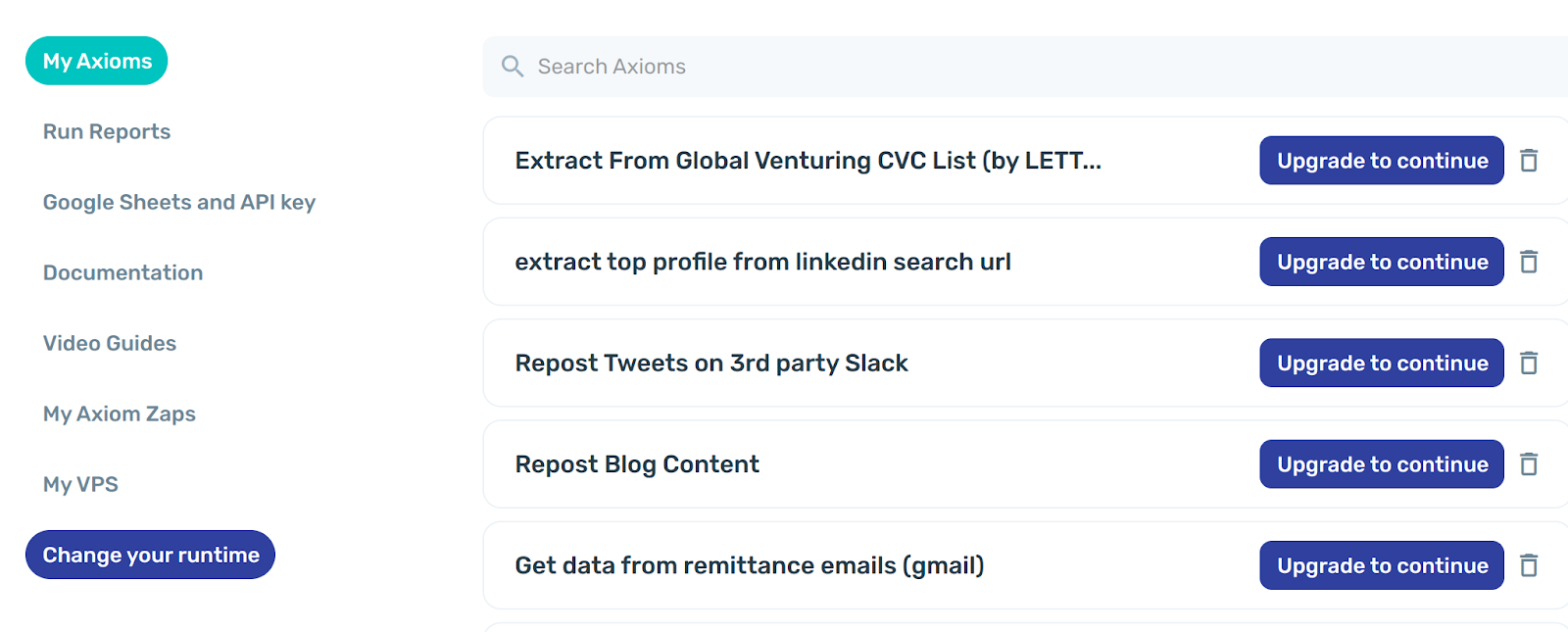Open Google Sheets and API key page

[x=179, y=202]
